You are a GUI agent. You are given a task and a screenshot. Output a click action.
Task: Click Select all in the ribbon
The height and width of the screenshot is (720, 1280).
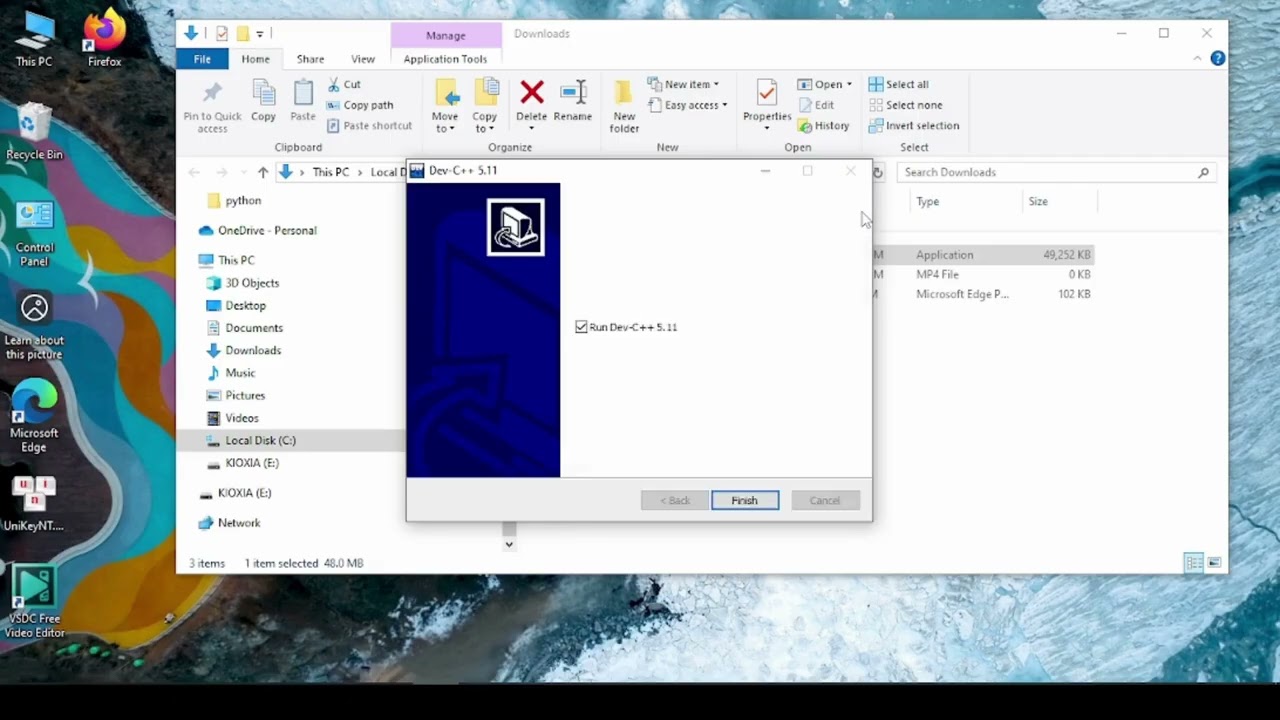click(899, 84)
